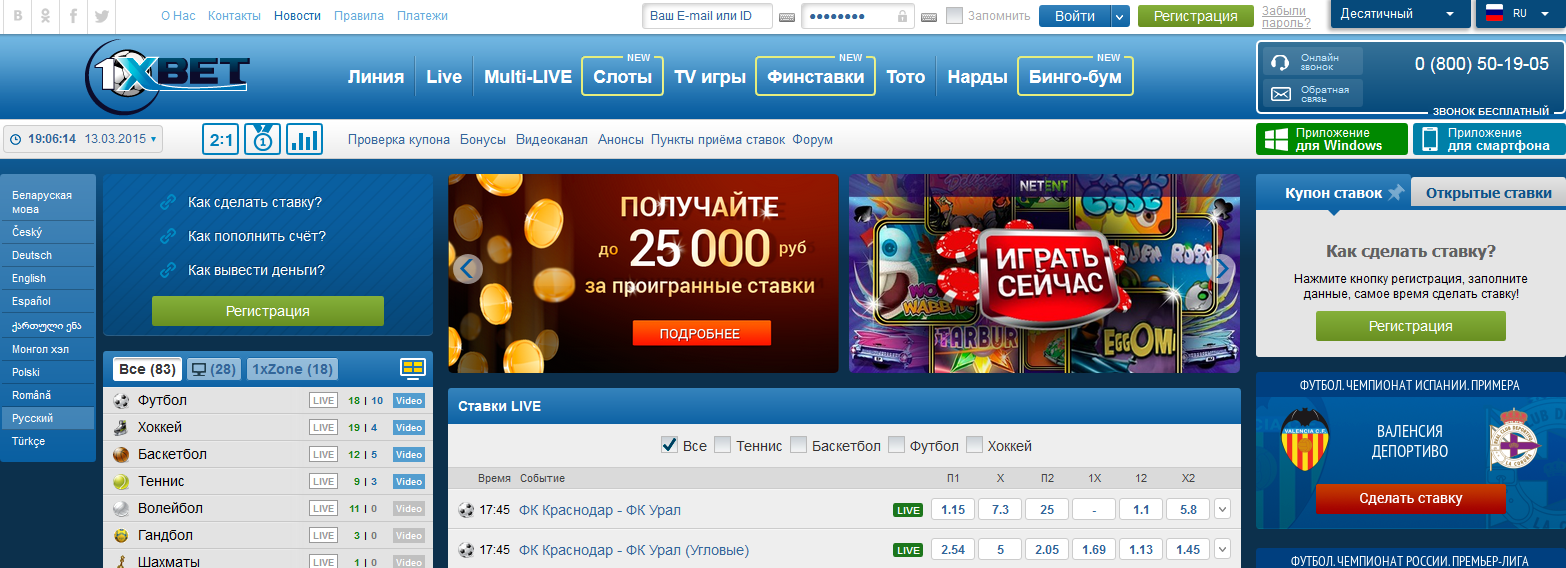The image size is (1566, 568).
Task: Click in the email or ID field
Action: (x=707, y=16)
